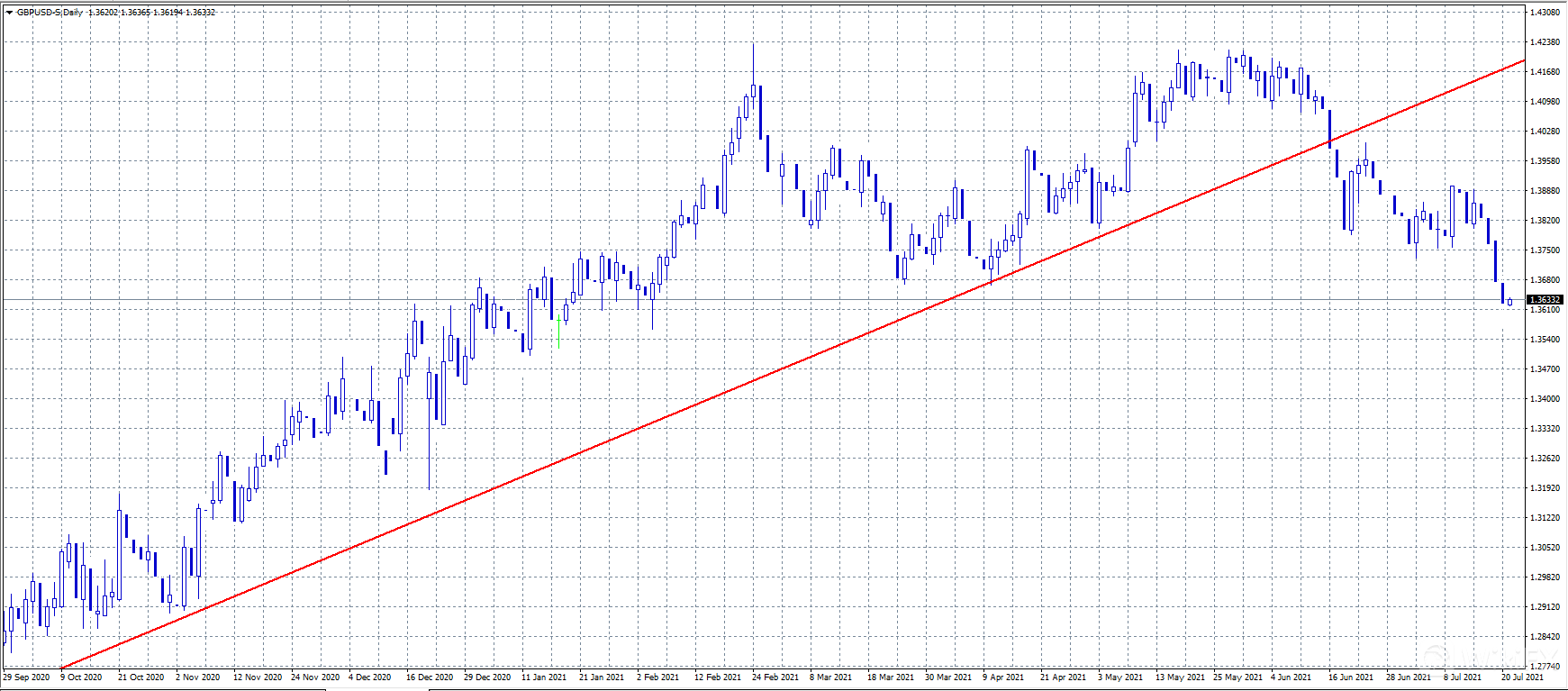Click the 18 Mar 2021 date label
Image resolution: width=1568 pixels, height=691 pixels.
click(891, 677)
